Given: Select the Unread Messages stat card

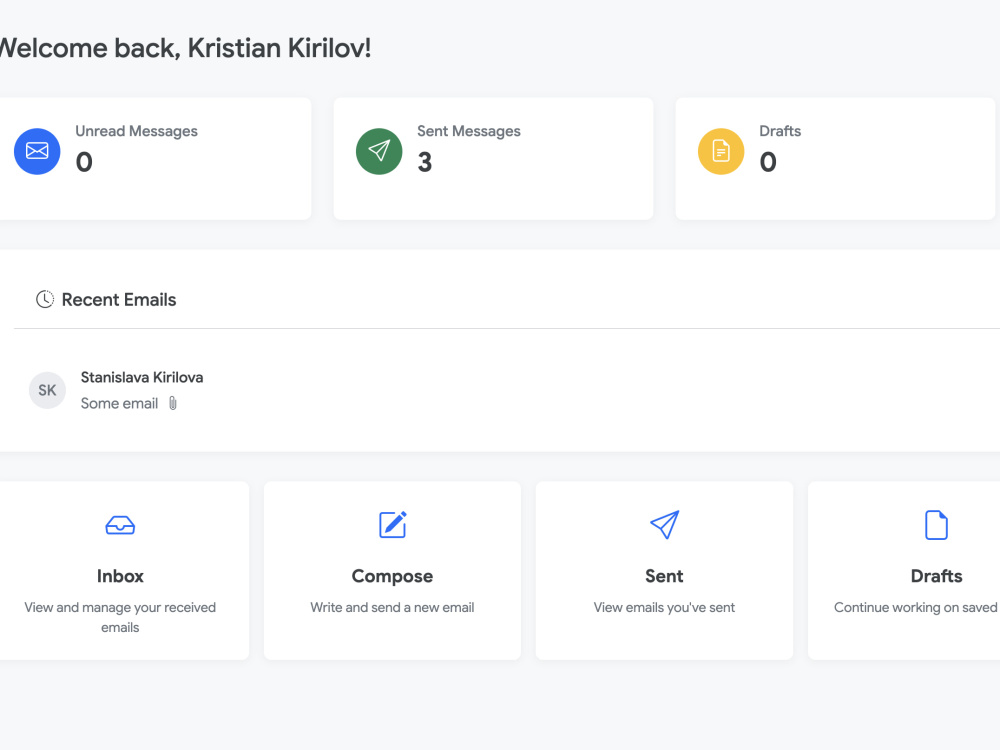Looking at the screenshot, I should click(154, 158).
